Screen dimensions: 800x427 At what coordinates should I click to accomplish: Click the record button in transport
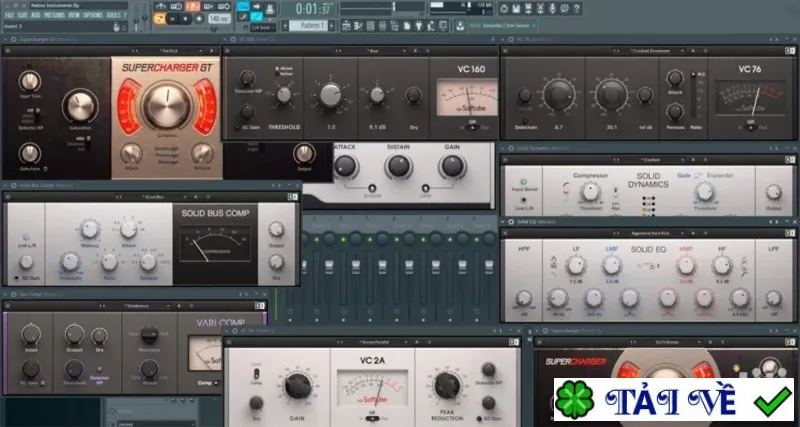tap(199, 18)
